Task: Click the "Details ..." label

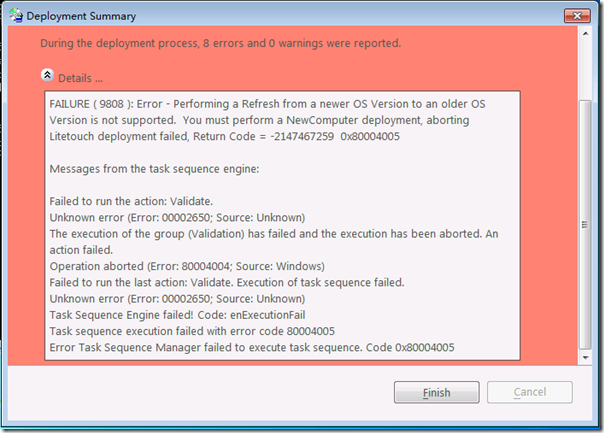Action: 80,78
